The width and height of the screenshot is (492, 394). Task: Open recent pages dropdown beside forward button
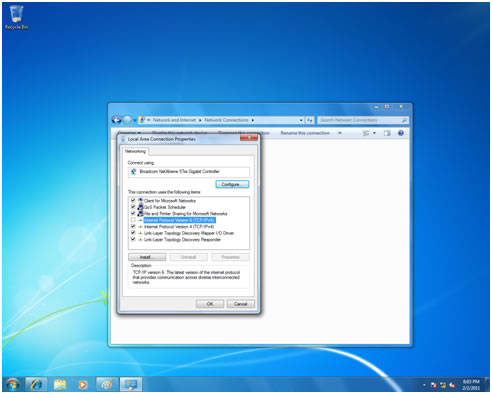point(135,120)
